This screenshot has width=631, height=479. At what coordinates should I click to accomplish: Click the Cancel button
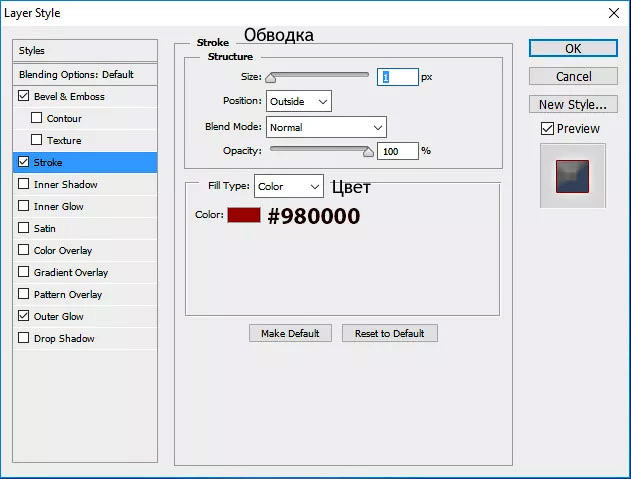[x=573, y=76]
